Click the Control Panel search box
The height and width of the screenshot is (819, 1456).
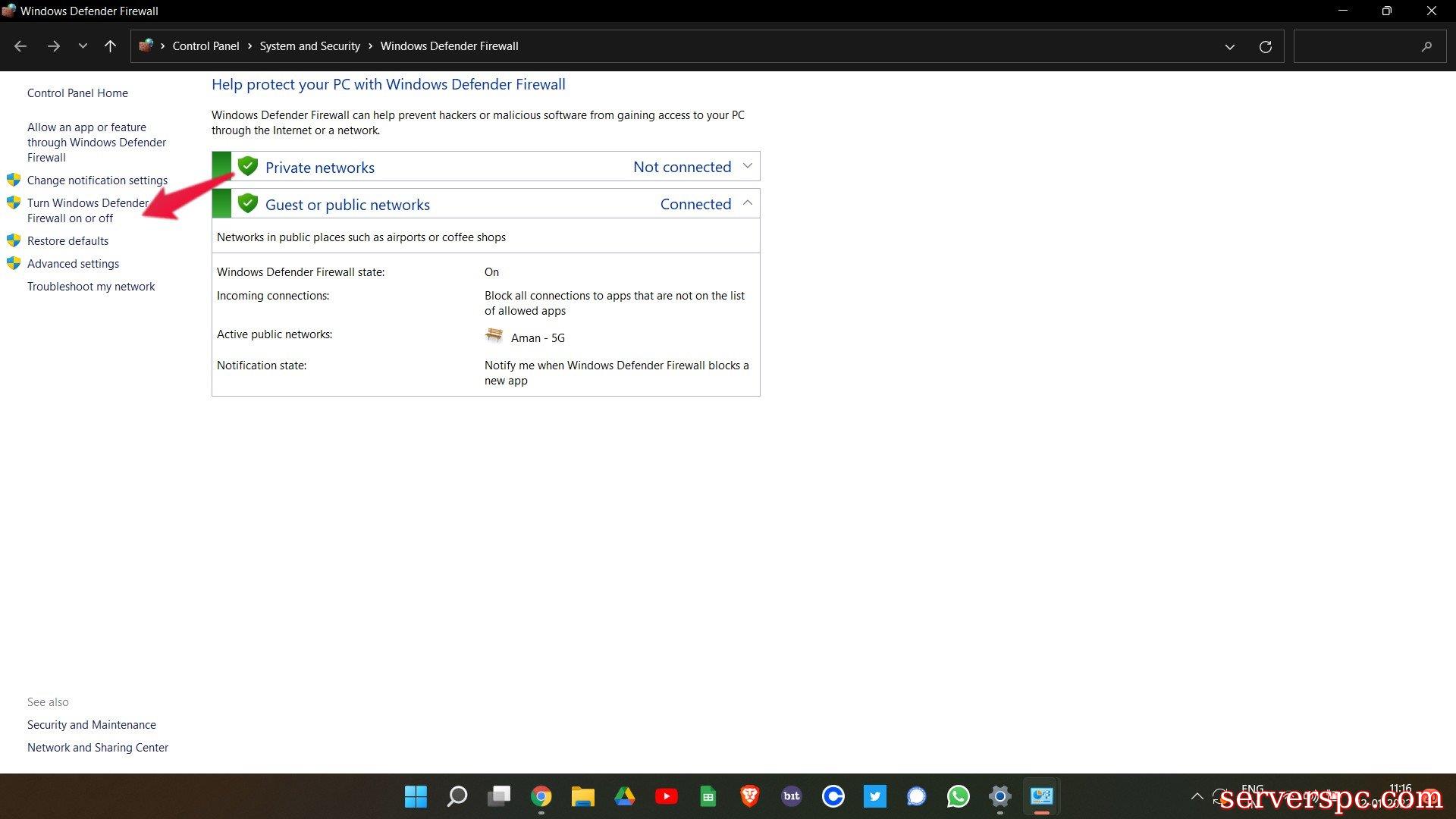(1357, 46)
